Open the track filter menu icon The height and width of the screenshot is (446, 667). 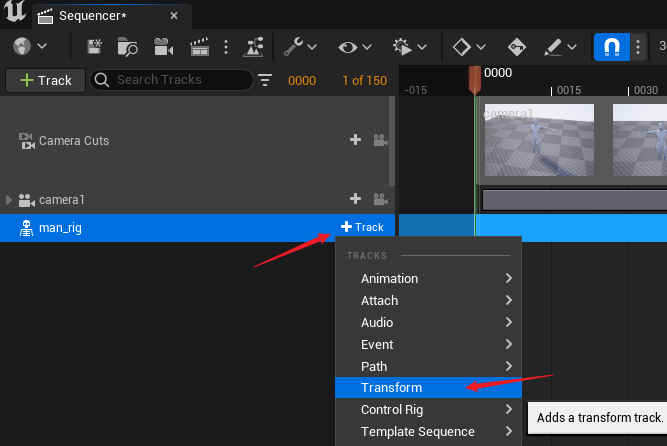click(265, 80)
